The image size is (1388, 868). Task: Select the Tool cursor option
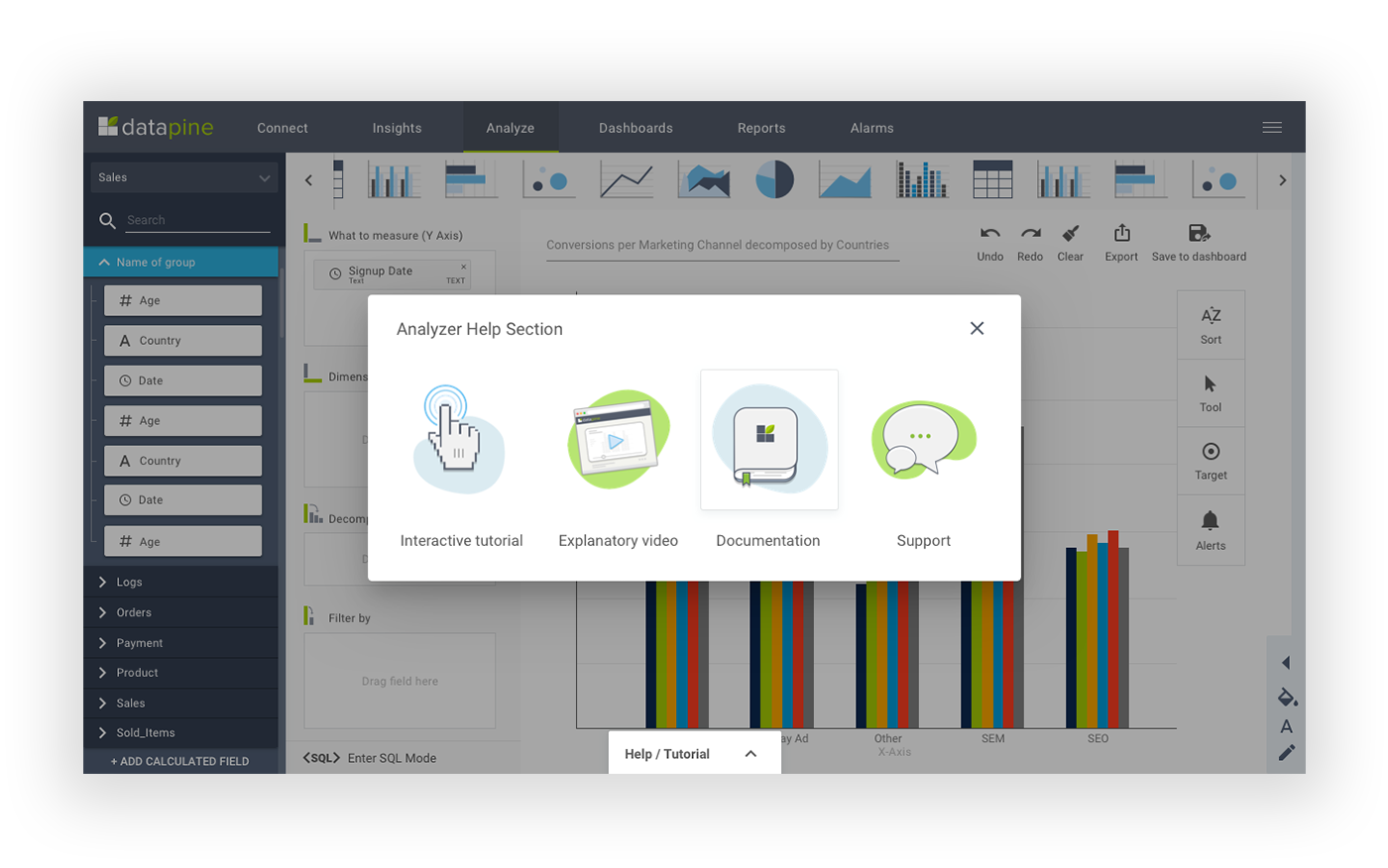coord(1211,393)
